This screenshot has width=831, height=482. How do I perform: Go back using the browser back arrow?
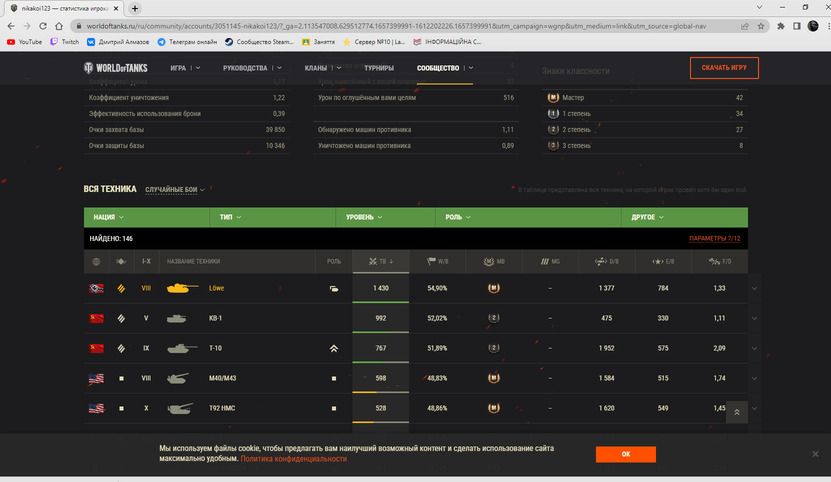(11, 26)
